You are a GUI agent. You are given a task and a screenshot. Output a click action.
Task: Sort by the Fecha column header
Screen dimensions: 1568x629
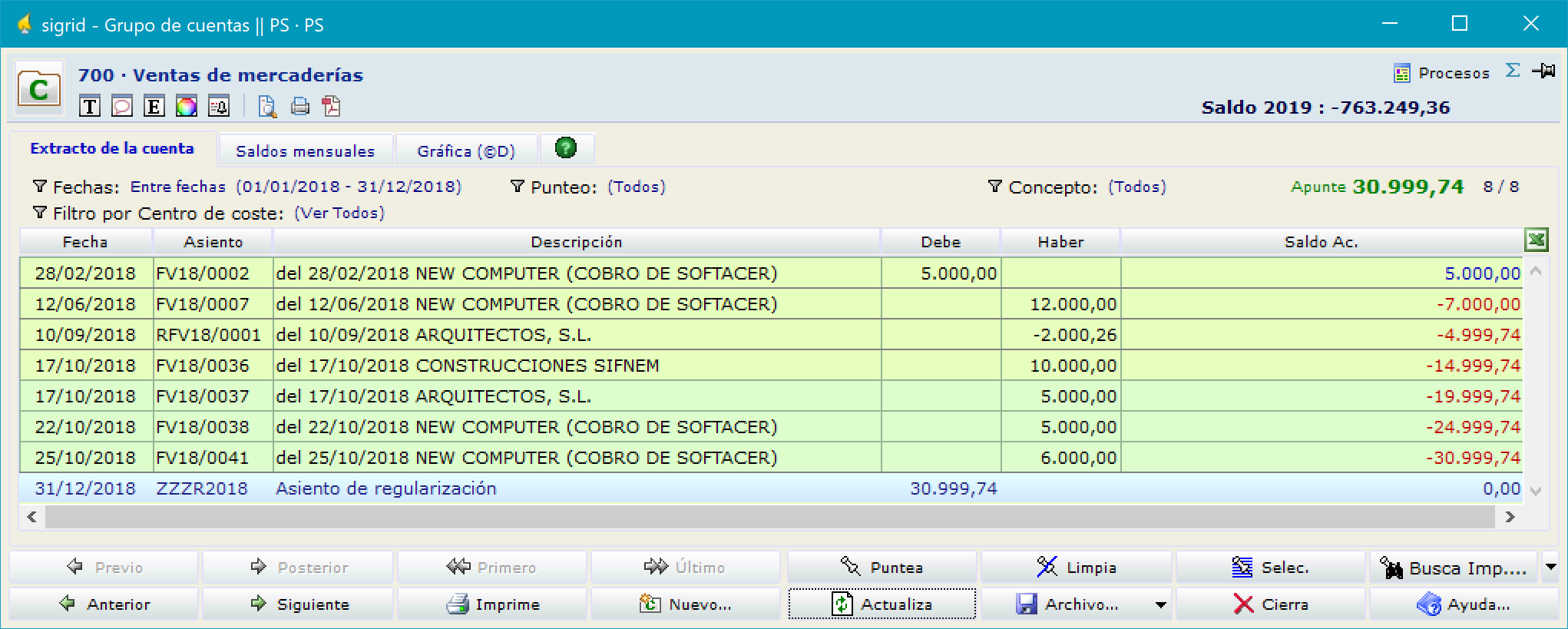(85, 242)
